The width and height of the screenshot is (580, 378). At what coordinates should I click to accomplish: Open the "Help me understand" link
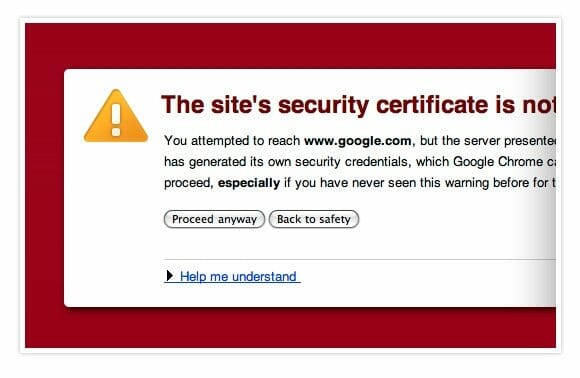[x=238, y=277]
